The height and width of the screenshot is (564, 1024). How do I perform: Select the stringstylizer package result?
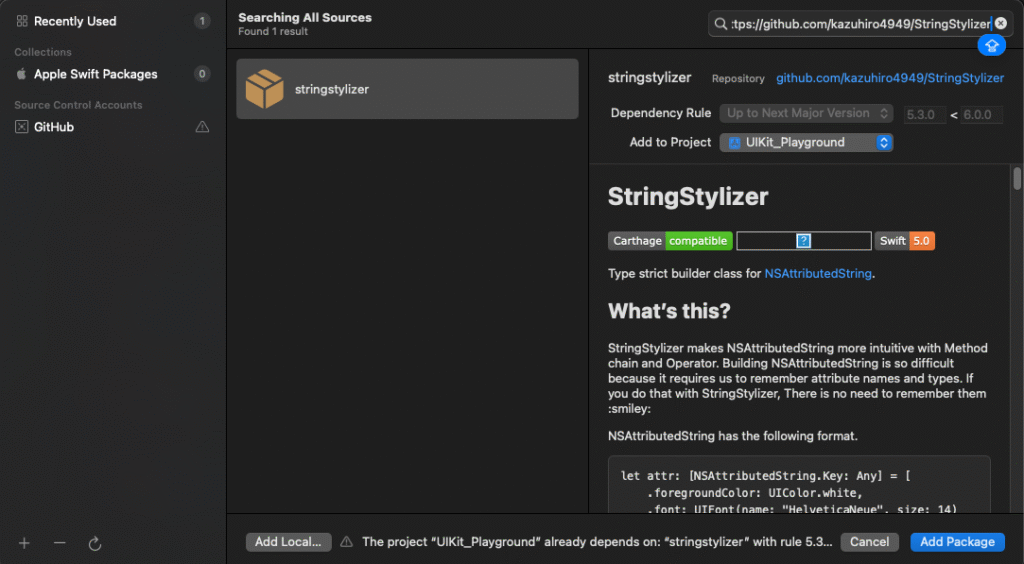pyautogui.click(x=407, y=89)
